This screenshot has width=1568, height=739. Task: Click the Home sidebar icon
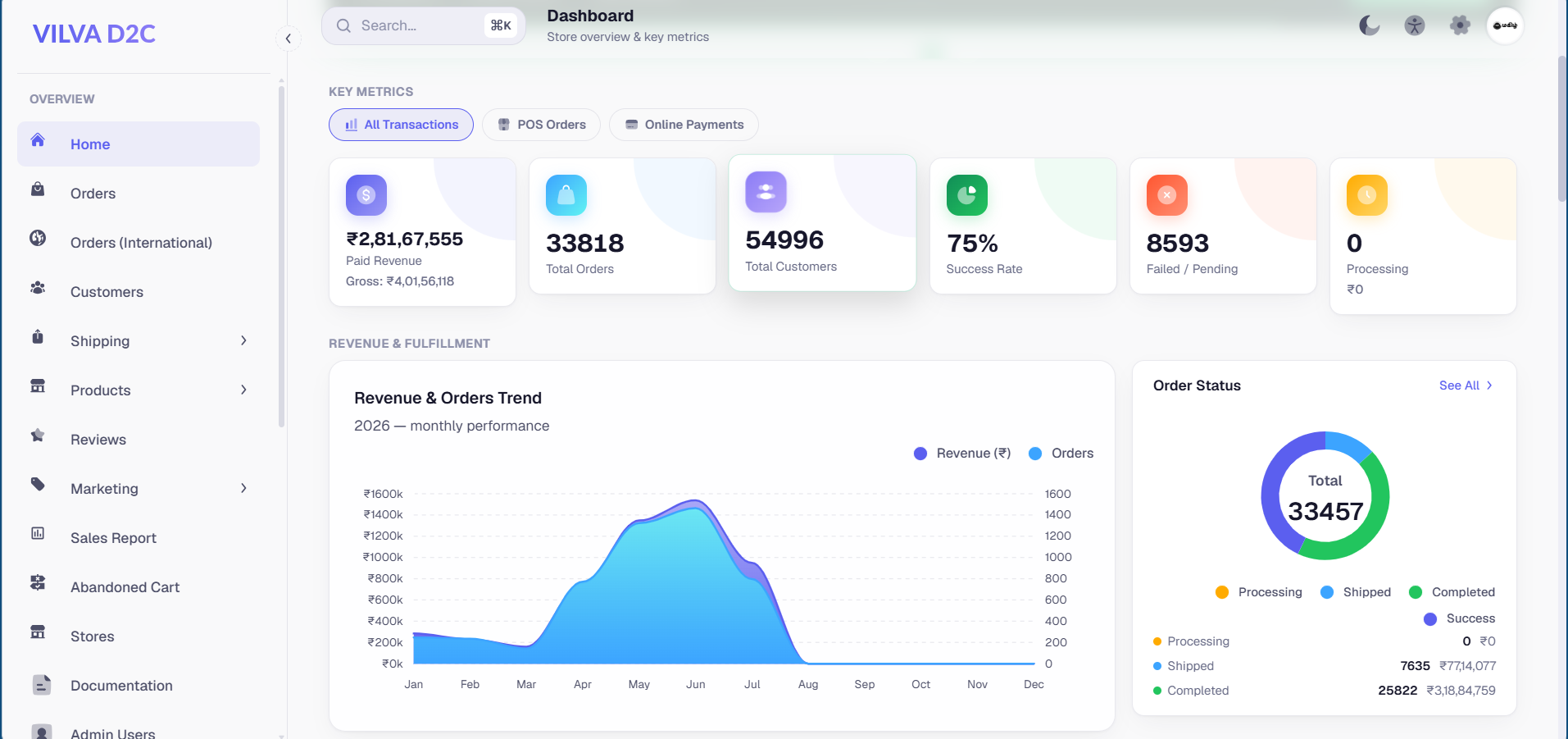point(38,140)
